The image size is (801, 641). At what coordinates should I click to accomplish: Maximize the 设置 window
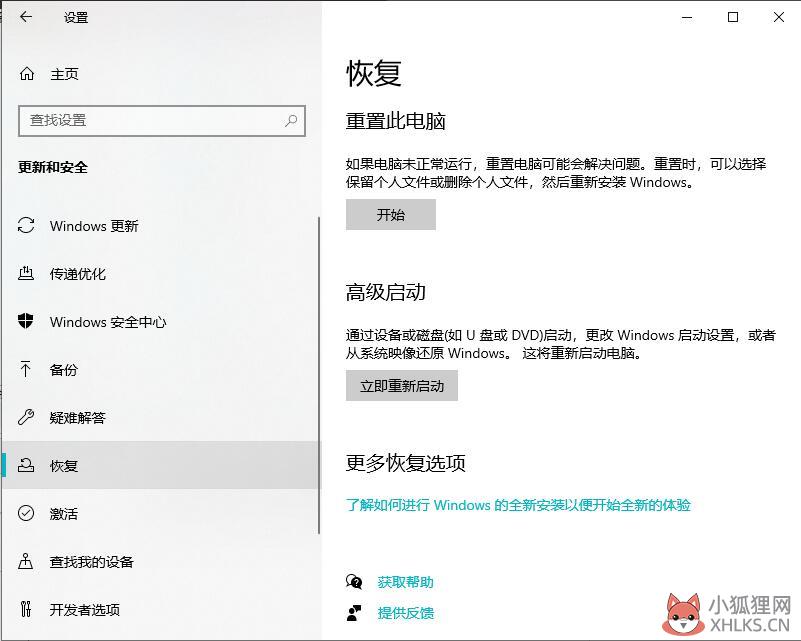coord(733,17)
